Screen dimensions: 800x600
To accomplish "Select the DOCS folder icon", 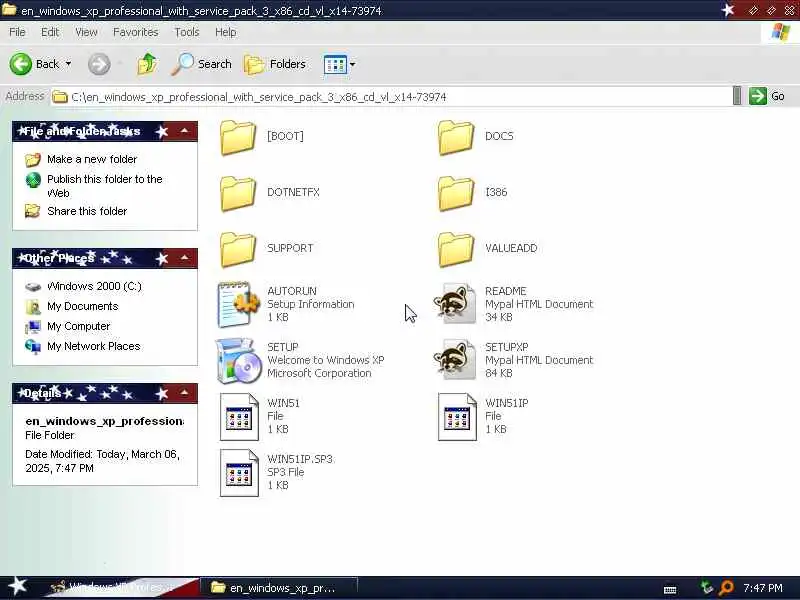I will tap(456, 137).
